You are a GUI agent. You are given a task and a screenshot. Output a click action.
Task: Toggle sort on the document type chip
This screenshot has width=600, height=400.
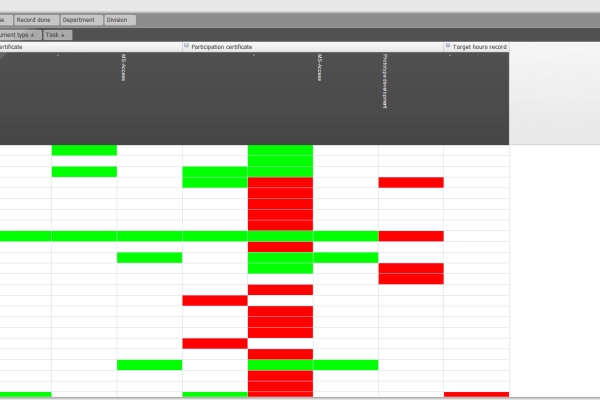(x=19, y=35)
